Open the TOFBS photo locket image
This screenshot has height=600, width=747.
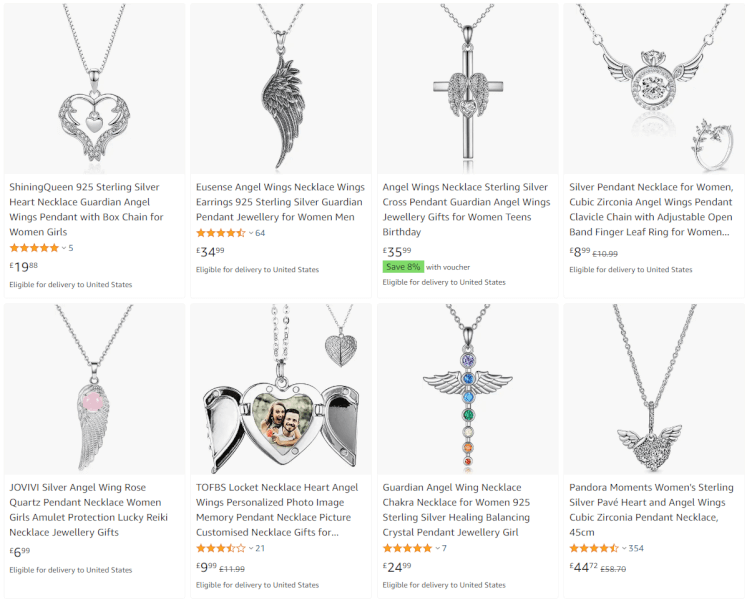(x=281, y=389)
